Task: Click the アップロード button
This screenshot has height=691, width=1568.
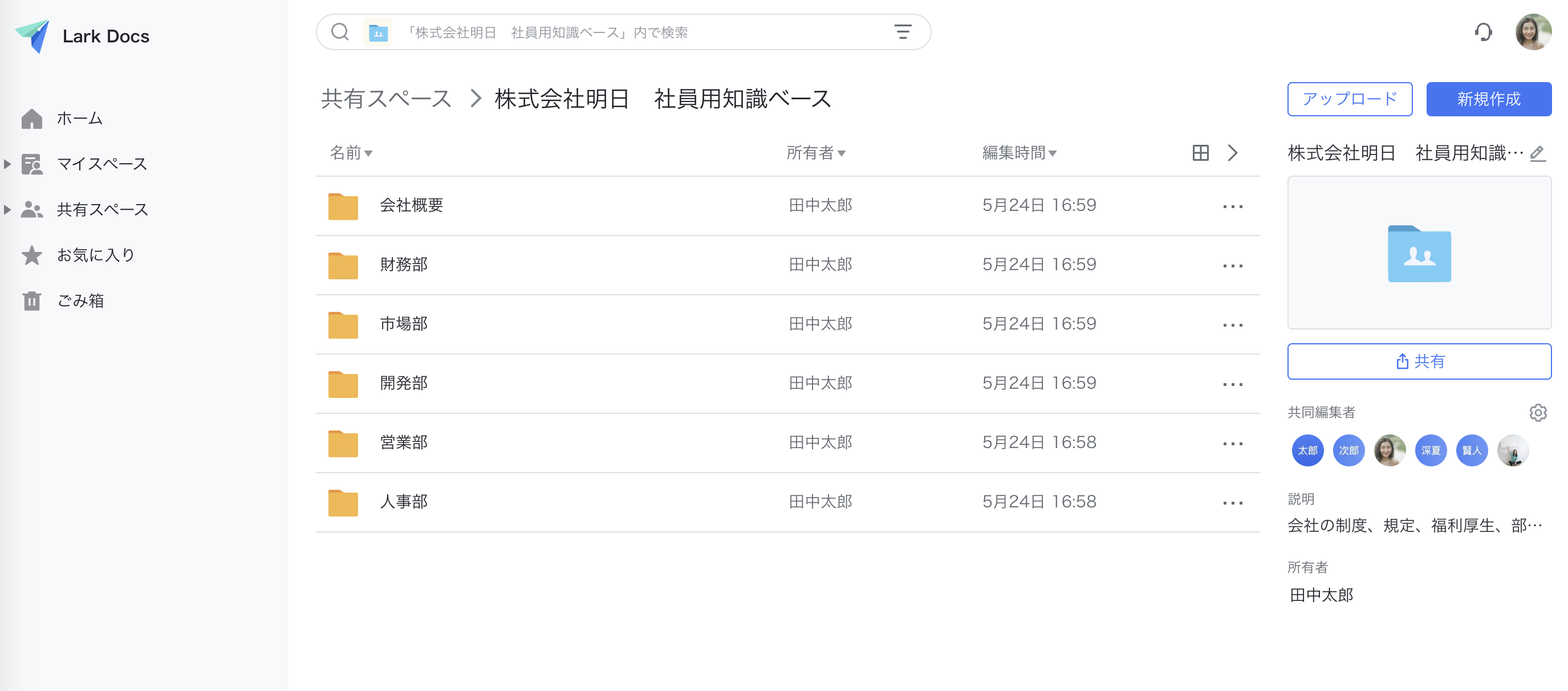Action: [x=1350, y=99]
